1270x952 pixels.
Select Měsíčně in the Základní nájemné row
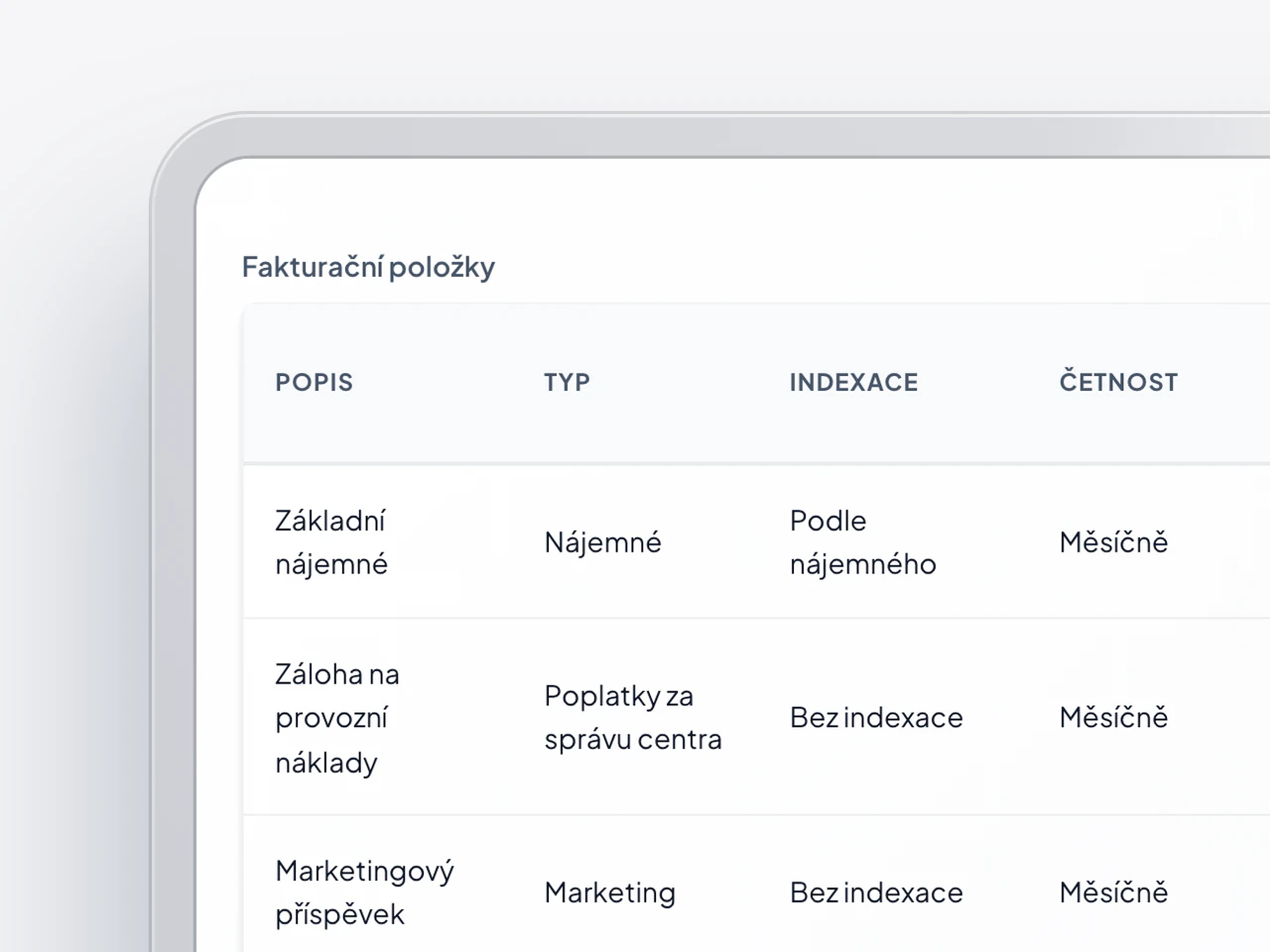pos(1113,542)
